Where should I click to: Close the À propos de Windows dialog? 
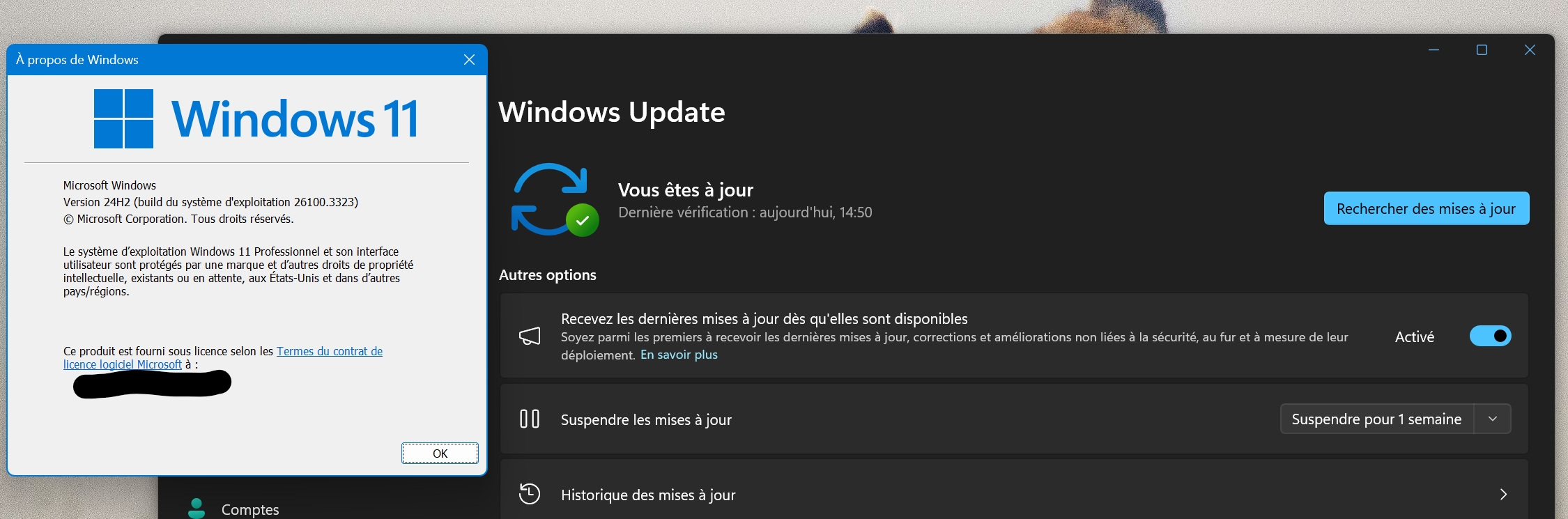click(469, 60)
